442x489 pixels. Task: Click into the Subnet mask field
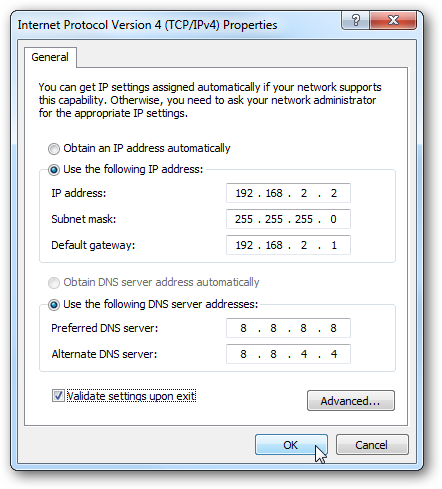(x=288, y=219)
